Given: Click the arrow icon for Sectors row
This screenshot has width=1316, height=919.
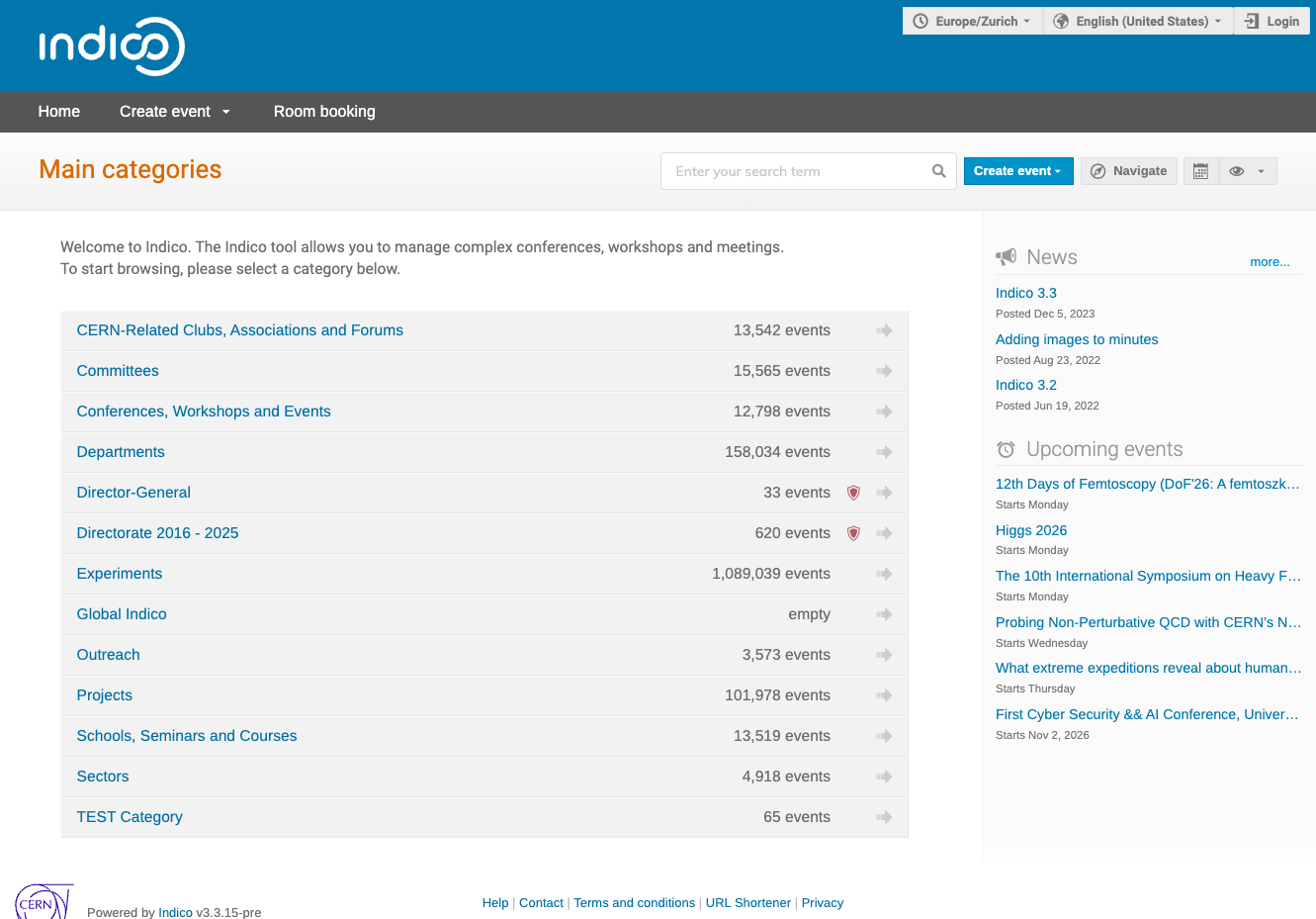Looking at the screenshot, I should (x=884, y=777).
